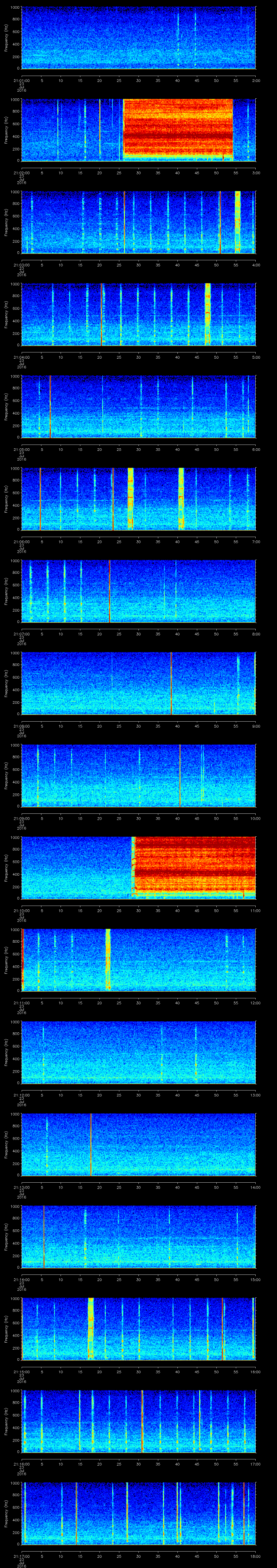Click the 45 second tick under 21:12:00 spectrogram
This screenshot has width=277, height=1568.
(197, 1095)
